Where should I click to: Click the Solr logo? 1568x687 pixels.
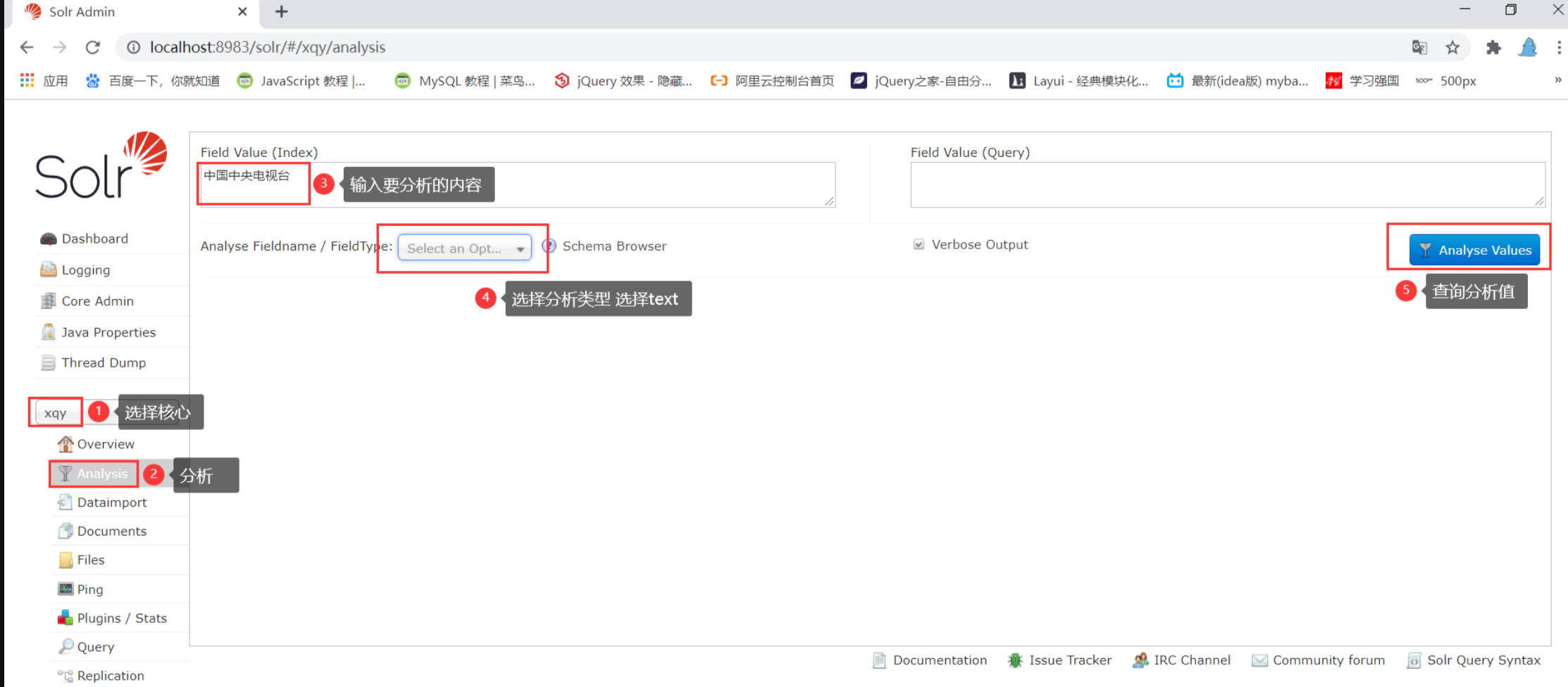coord(101,165)
